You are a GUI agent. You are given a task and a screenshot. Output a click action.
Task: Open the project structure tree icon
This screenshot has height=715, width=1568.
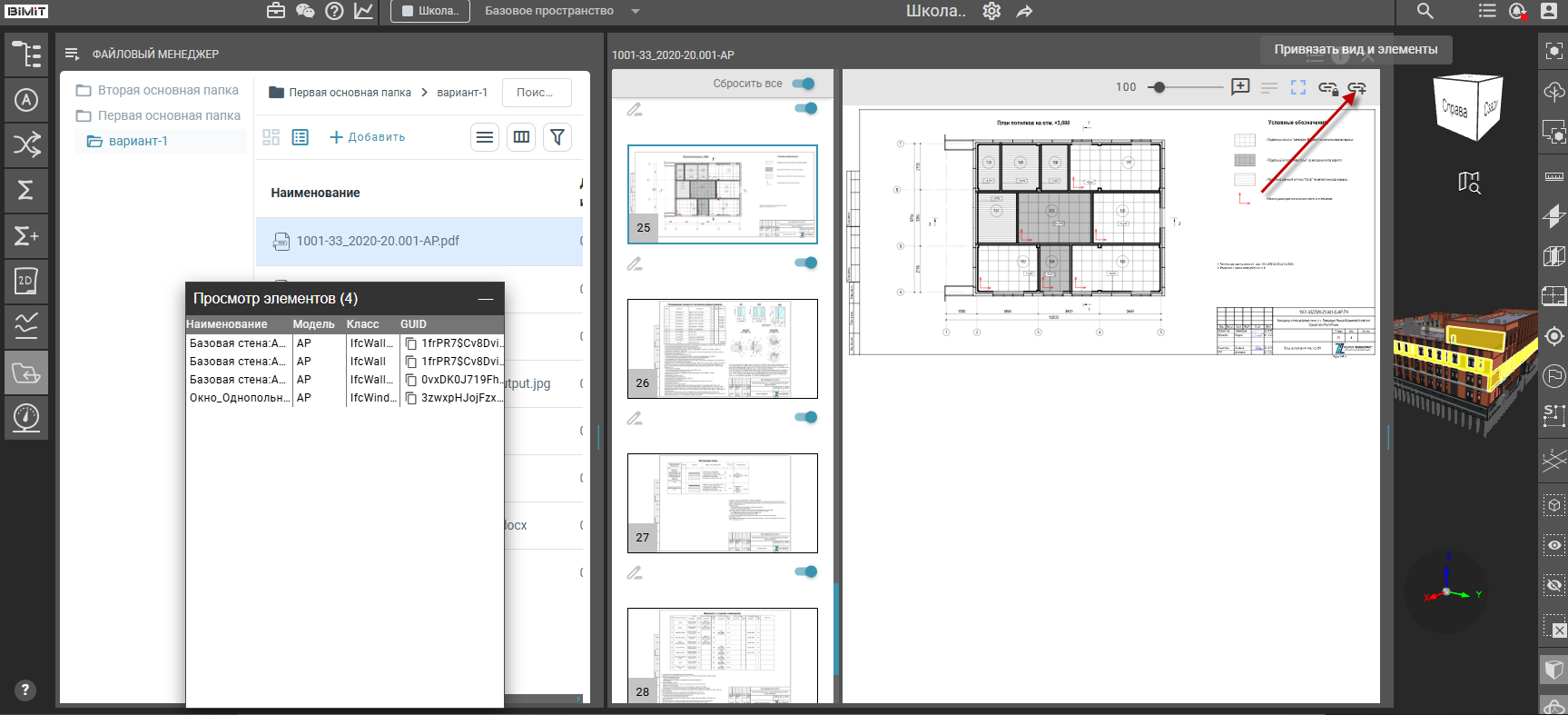click(x=25, y=55)
